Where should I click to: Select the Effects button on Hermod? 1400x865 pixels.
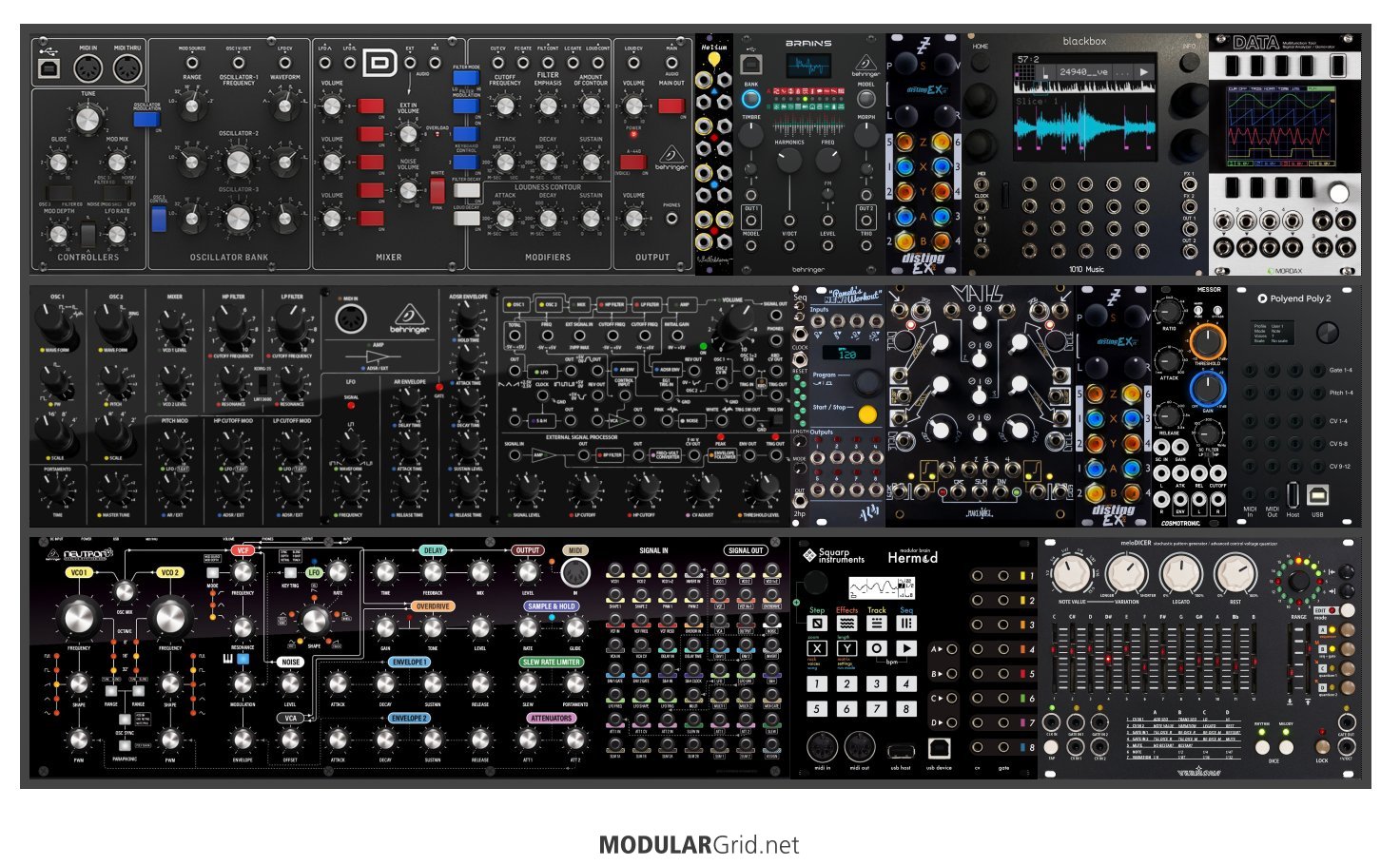pos(846,624)
